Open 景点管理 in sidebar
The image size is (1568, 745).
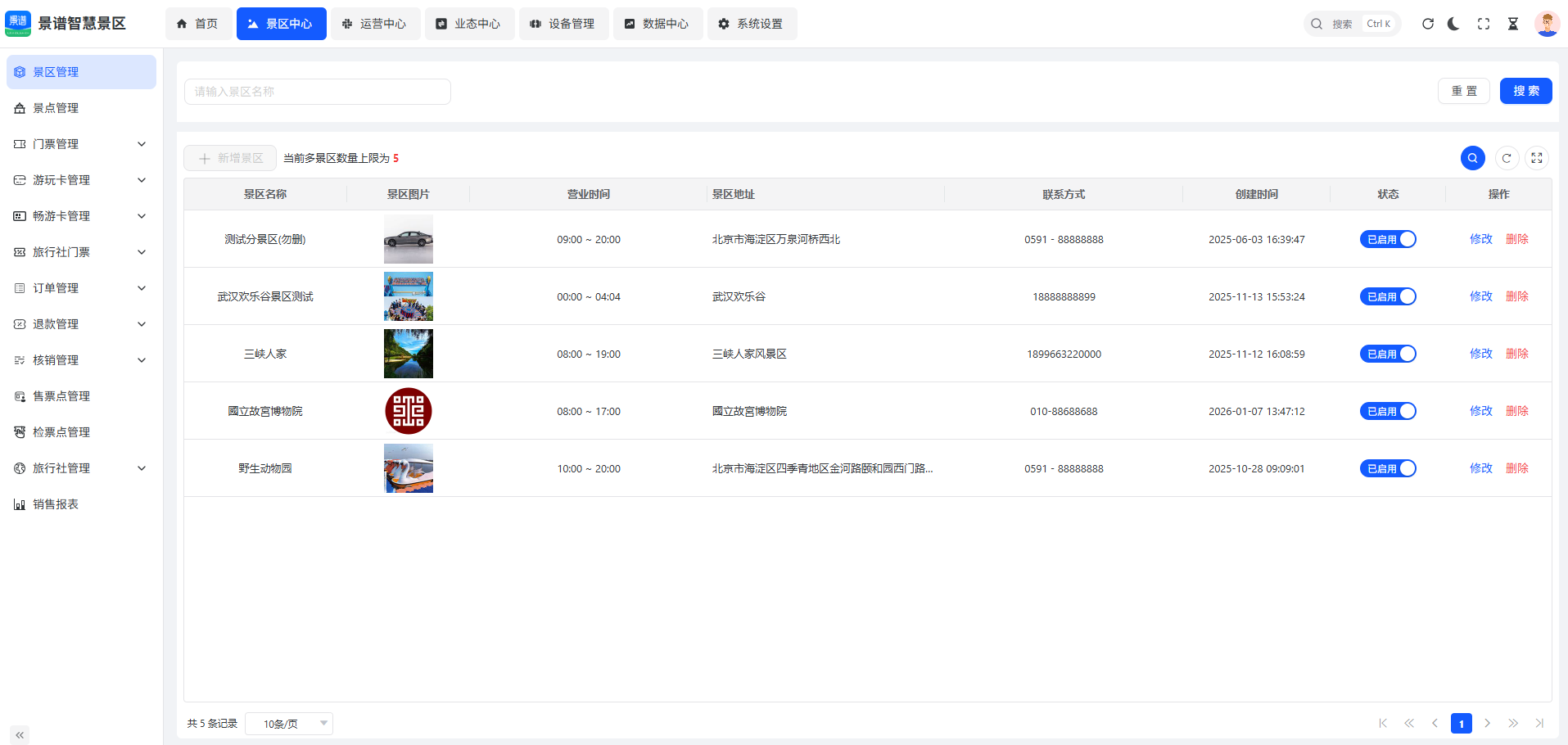[x=81, y=108]
